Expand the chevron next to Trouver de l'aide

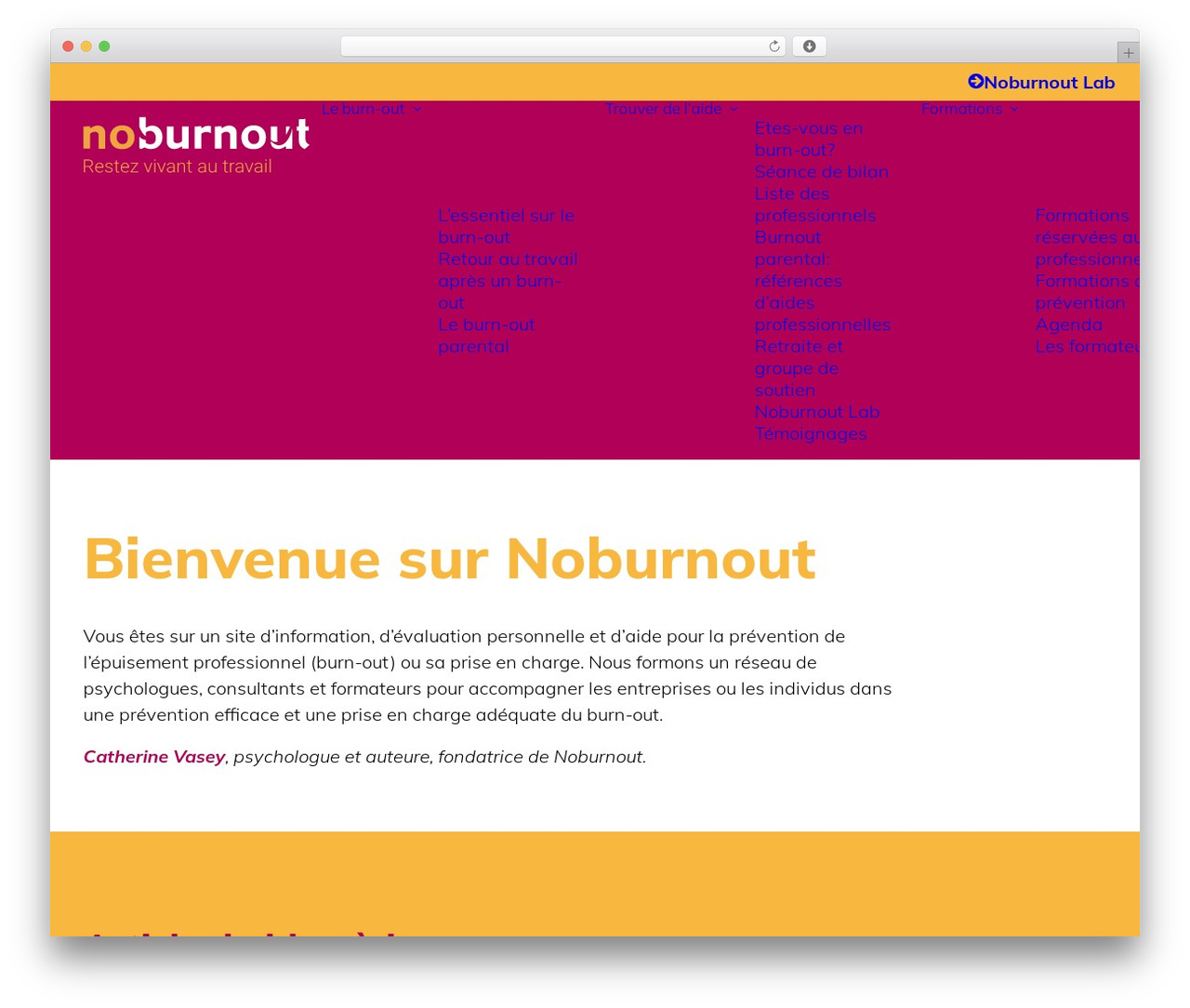pos(734,110)
